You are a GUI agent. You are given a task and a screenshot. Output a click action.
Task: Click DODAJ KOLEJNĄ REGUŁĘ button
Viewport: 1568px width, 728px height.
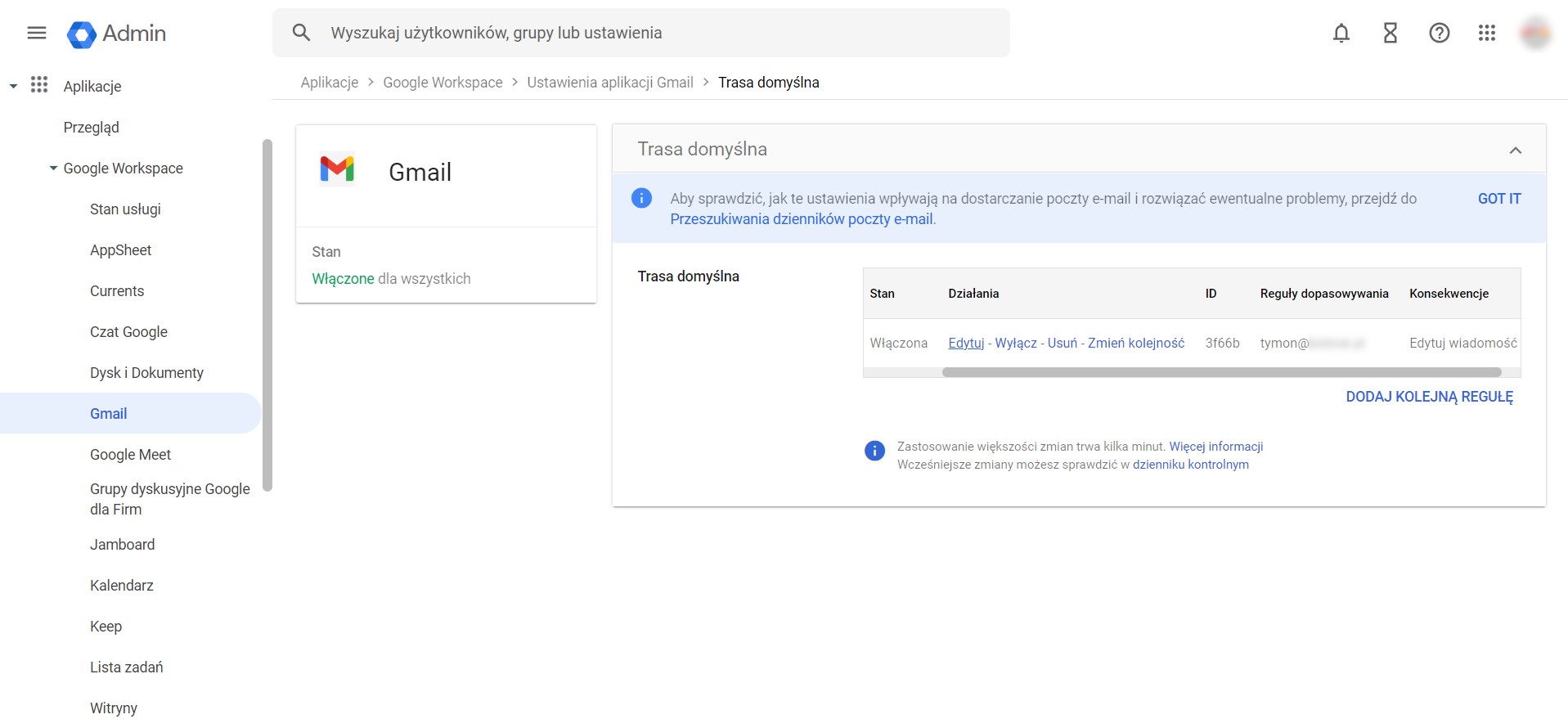(1430, 397)
